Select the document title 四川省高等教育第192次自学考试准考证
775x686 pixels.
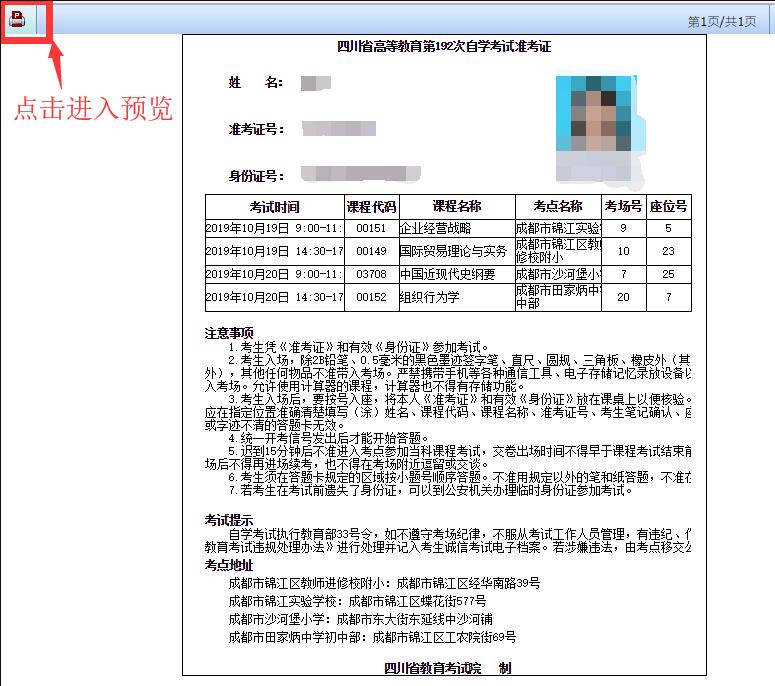[x=444, y=47]
